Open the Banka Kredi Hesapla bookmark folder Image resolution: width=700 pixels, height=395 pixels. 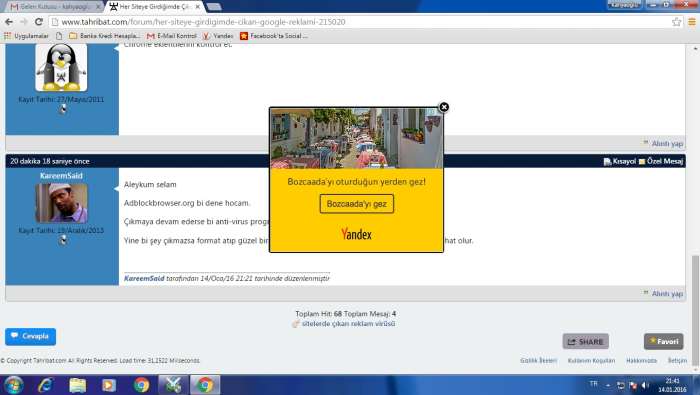(104, 36)
